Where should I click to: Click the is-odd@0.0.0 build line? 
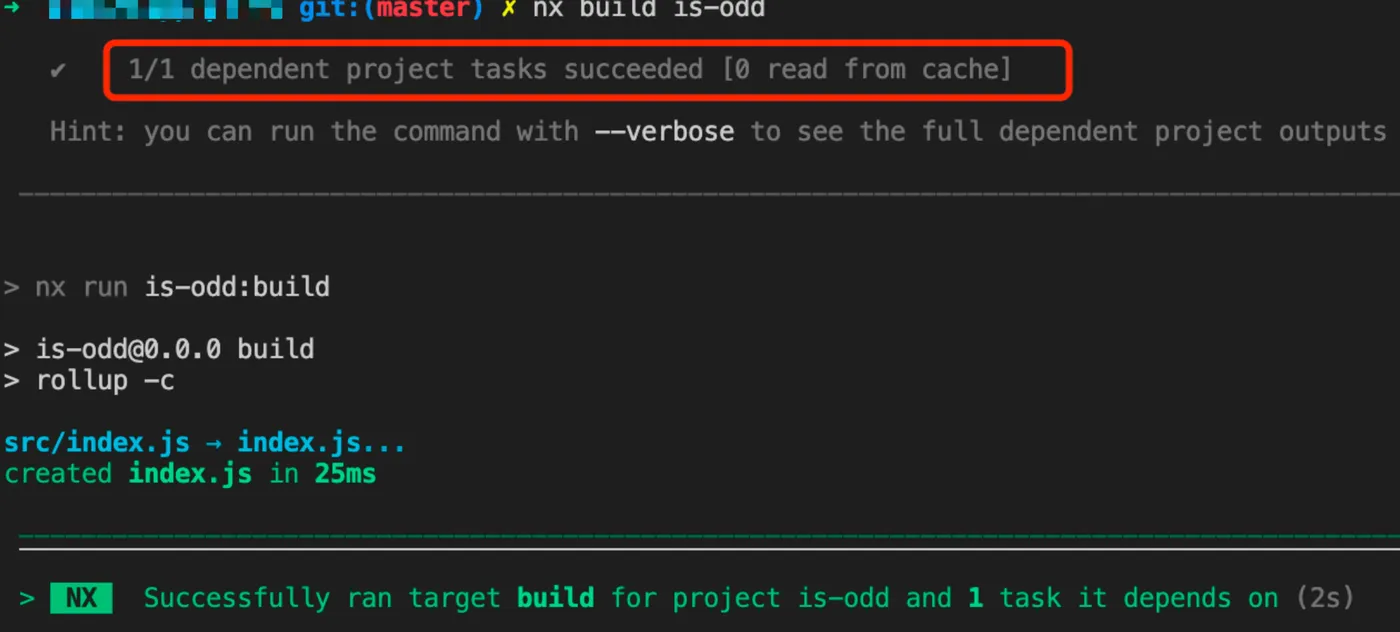click(175, 349)
